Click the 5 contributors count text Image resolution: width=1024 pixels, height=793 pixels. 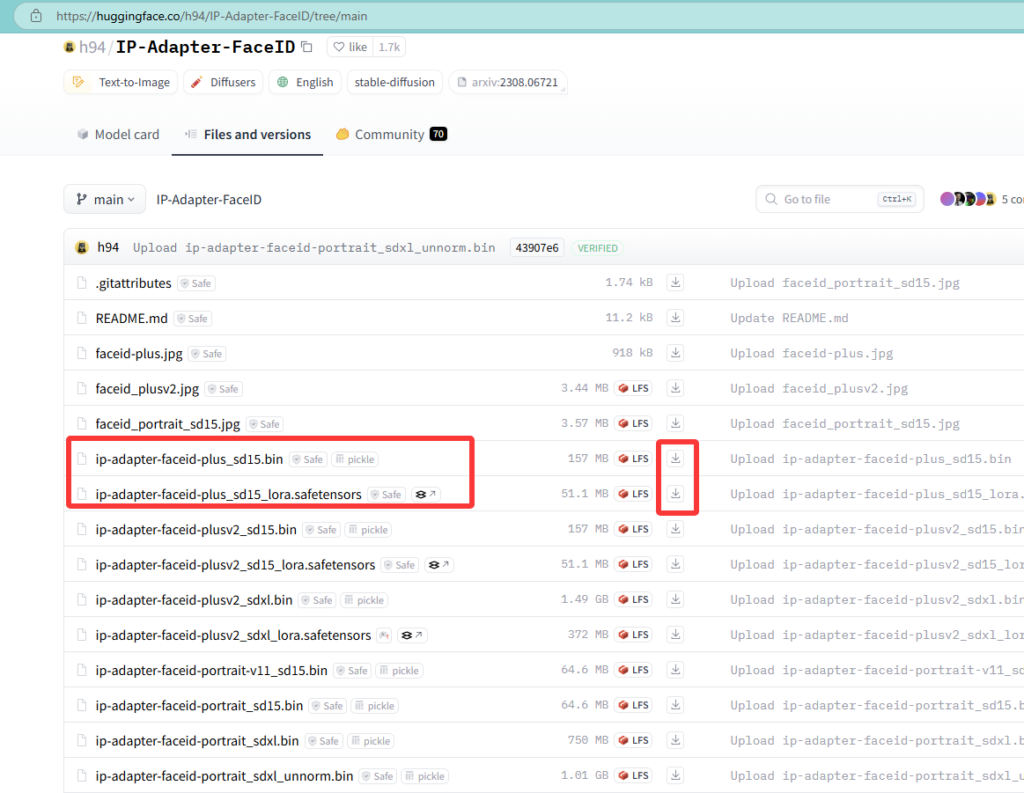pyautogui.click(x=1012, y=199)
